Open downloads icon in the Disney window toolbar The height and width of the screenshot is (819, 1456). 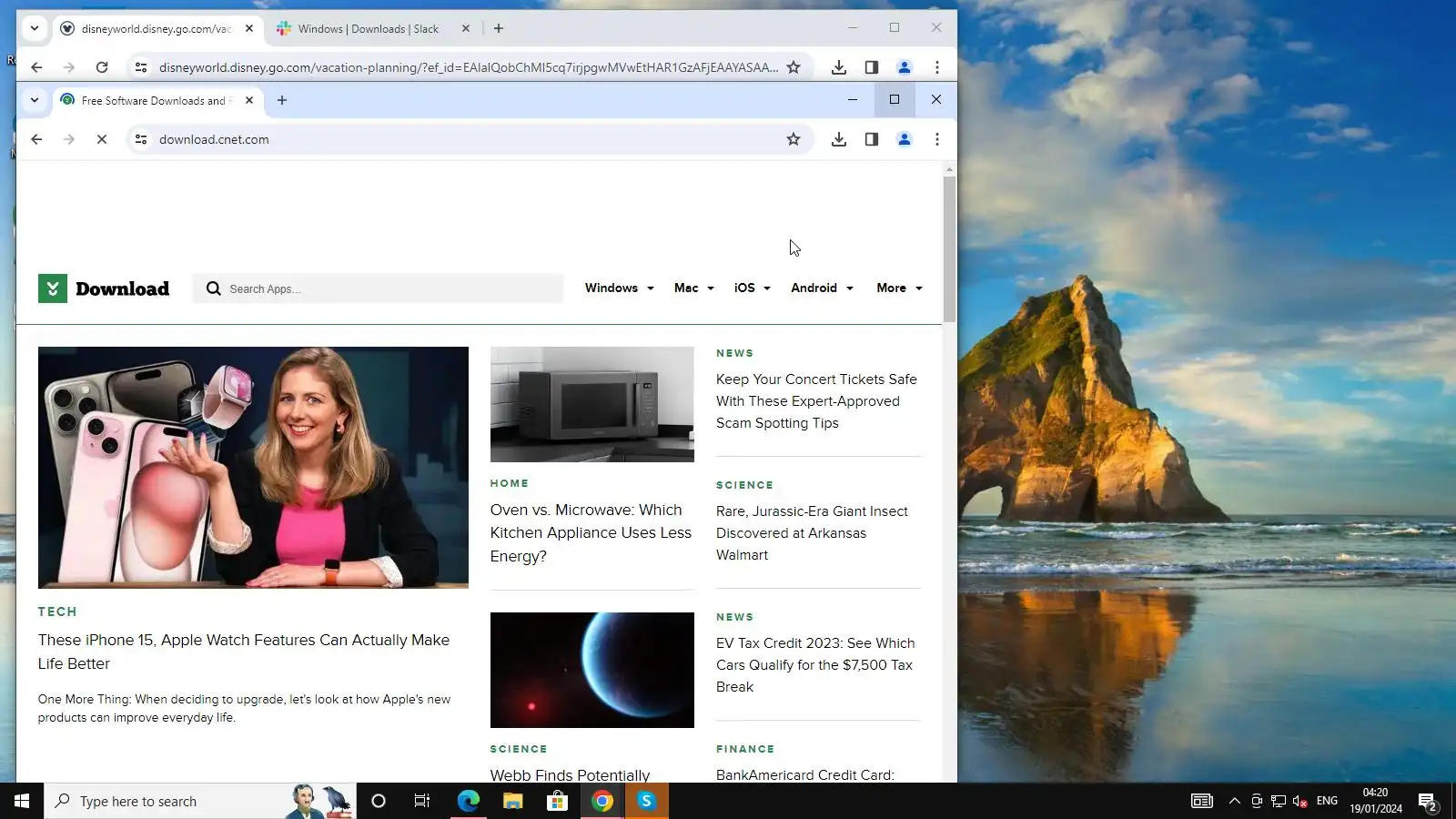coord(839,67)
